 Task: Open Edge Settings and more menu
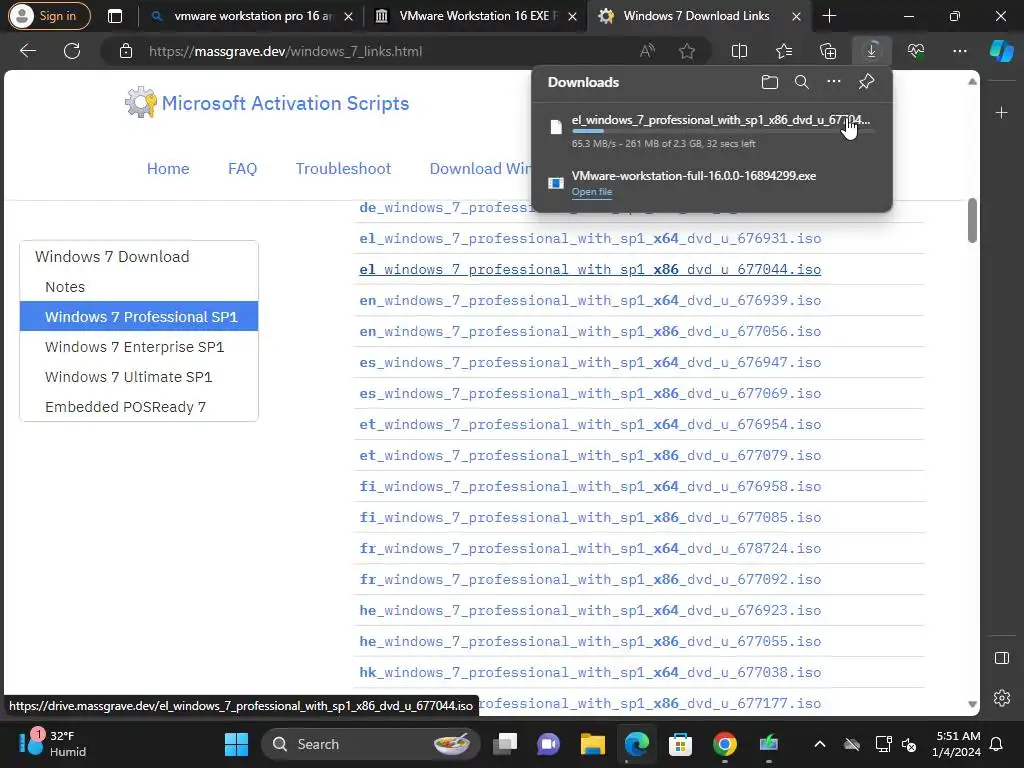[959, 51]
